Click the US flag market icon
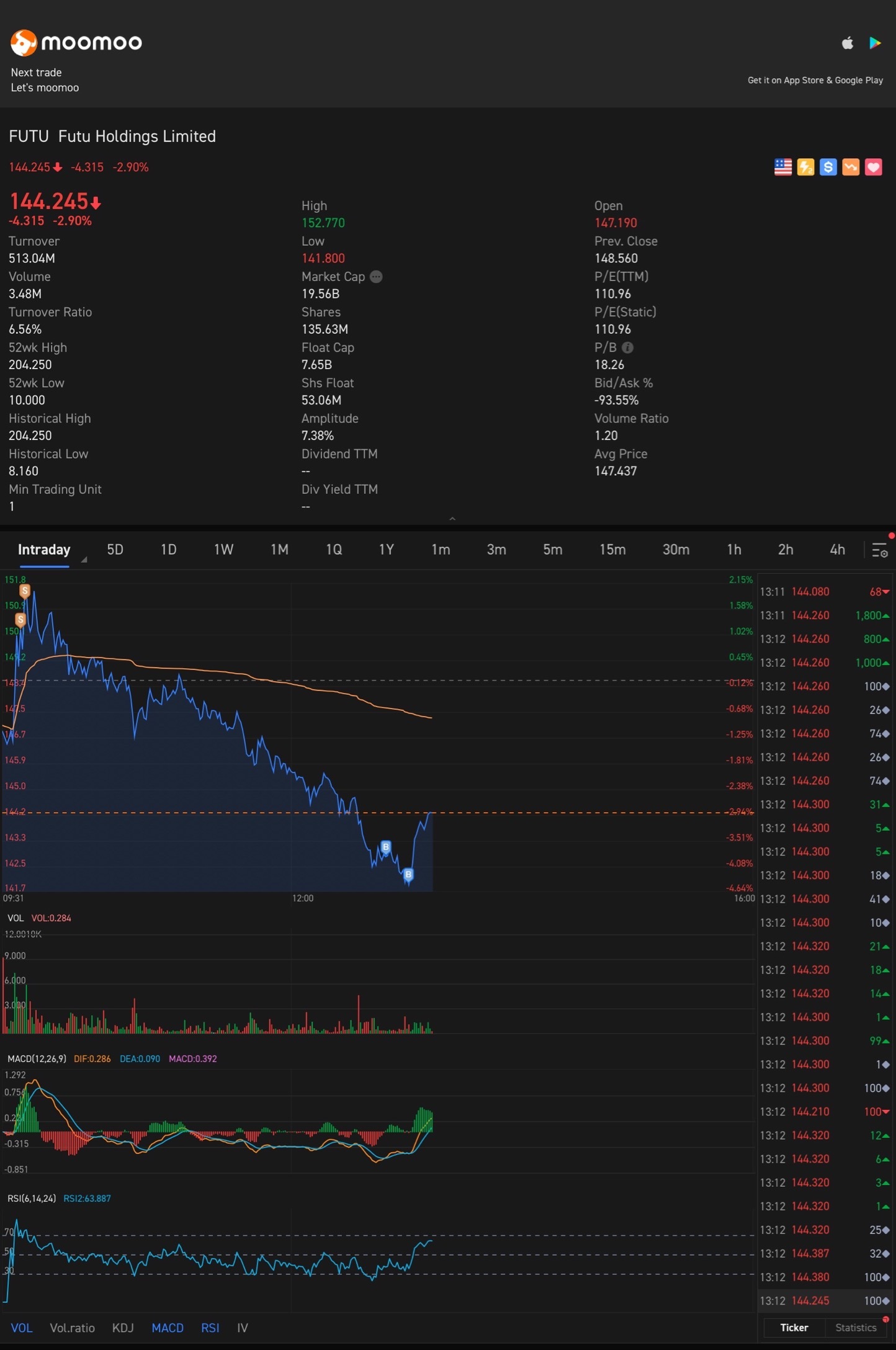This screenshot has width=896, height=1350. point(783,167)
